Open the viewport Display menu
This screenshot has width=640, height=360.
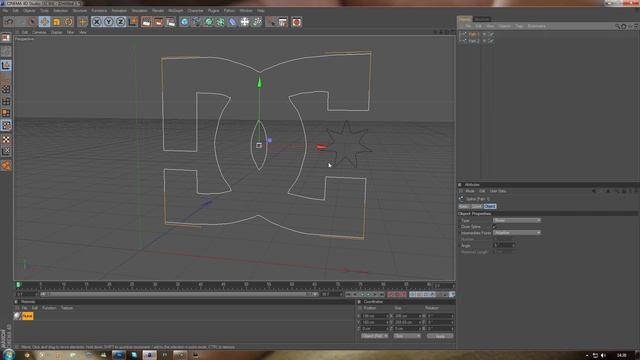pyautogui.click(x=56, y=32)
